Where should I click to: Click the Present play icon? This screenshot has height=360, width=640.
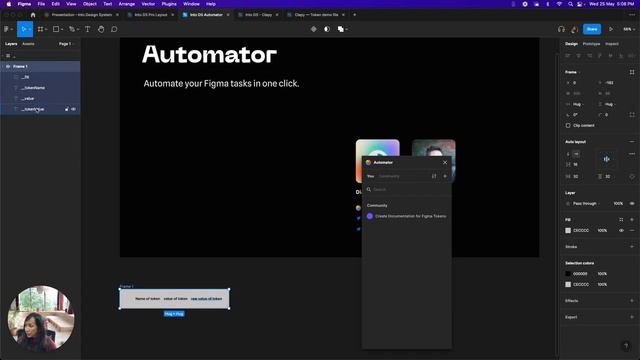click(x=611, y=29)
